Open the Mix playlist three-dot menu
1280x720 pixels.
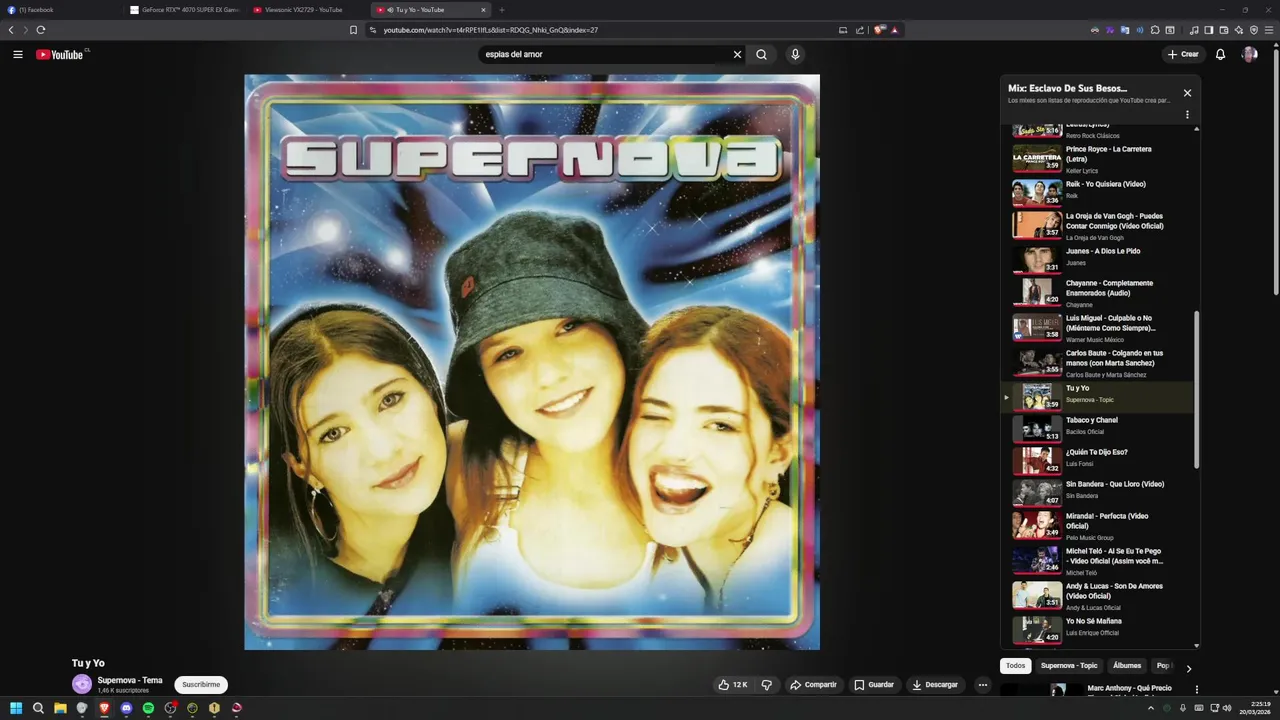click(1187, 114)
